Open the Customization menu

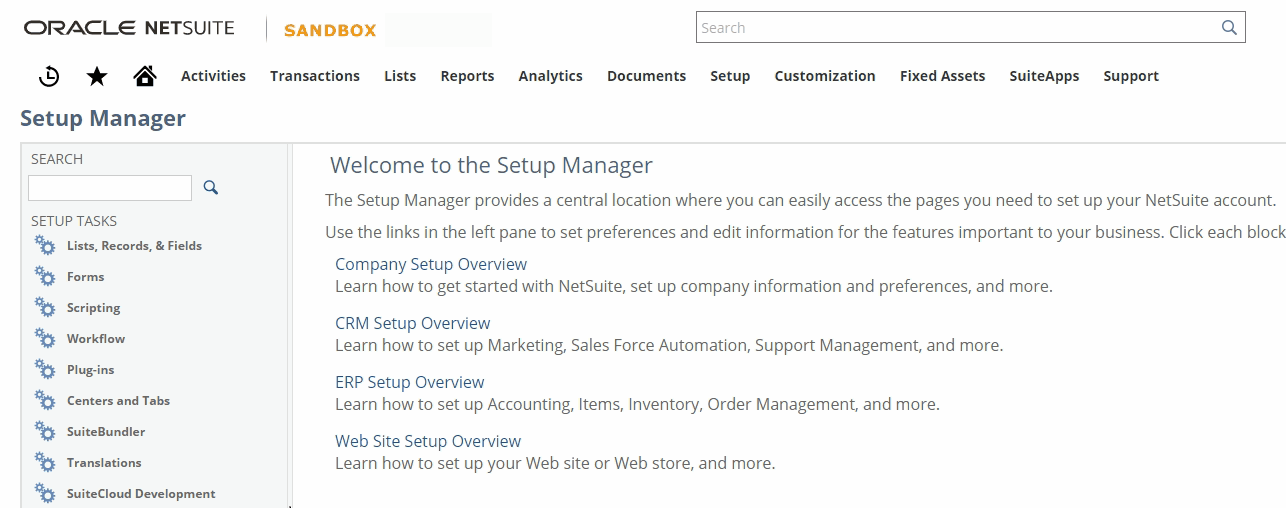[825, 76]
